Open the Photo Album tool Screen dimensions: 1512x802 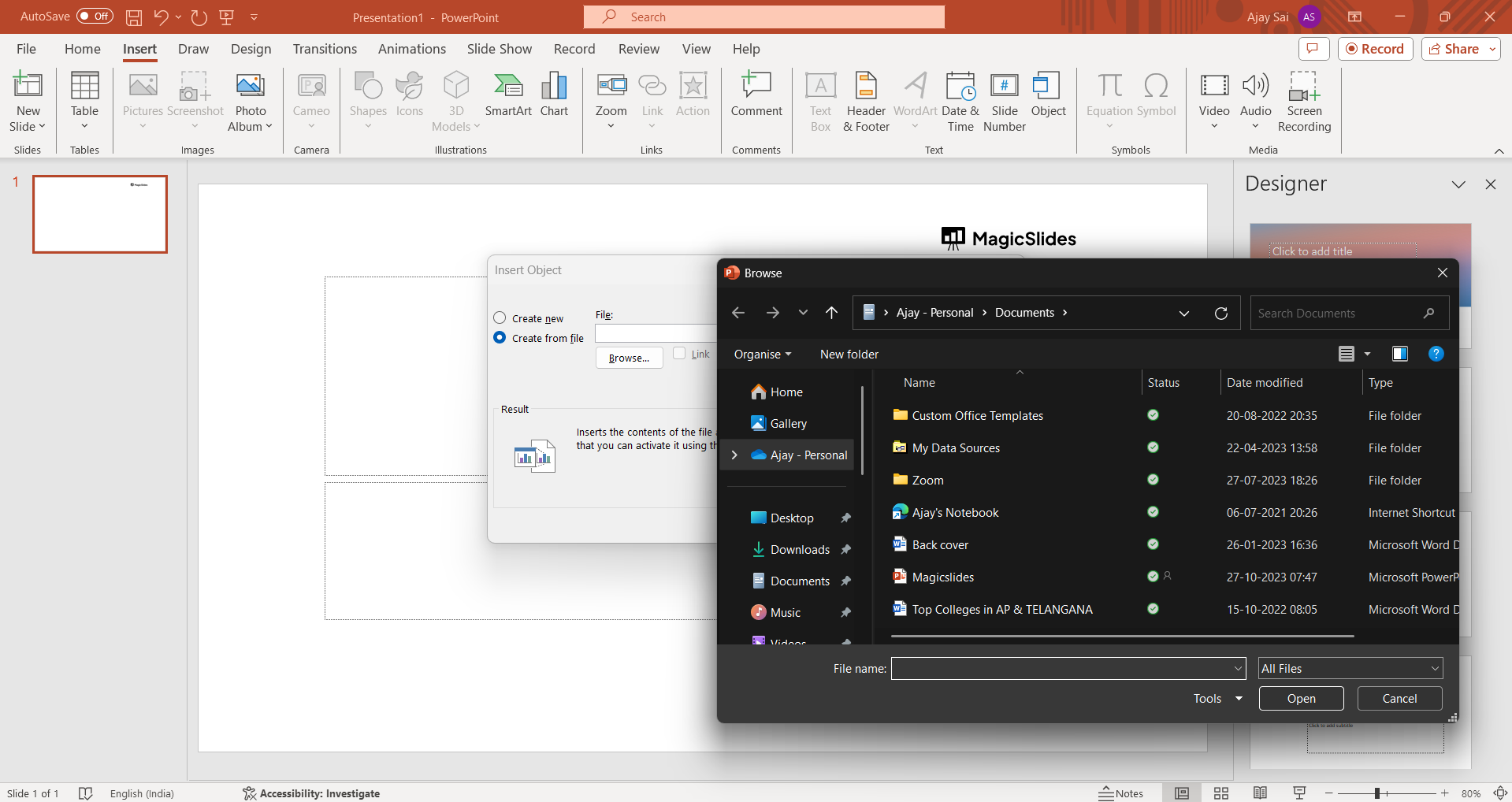pos(250,101)
